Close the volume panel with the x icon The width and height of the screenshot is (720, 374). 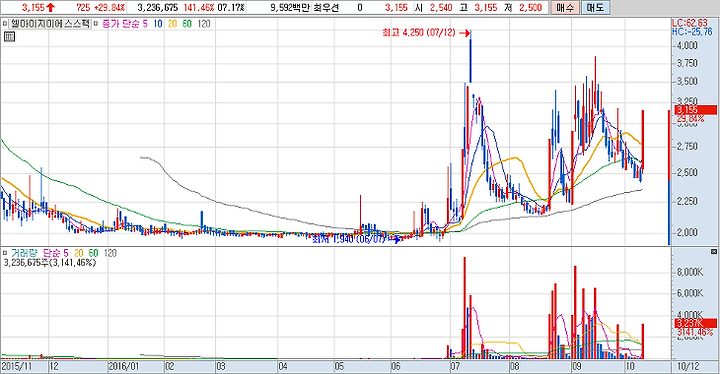coord(713,252)
